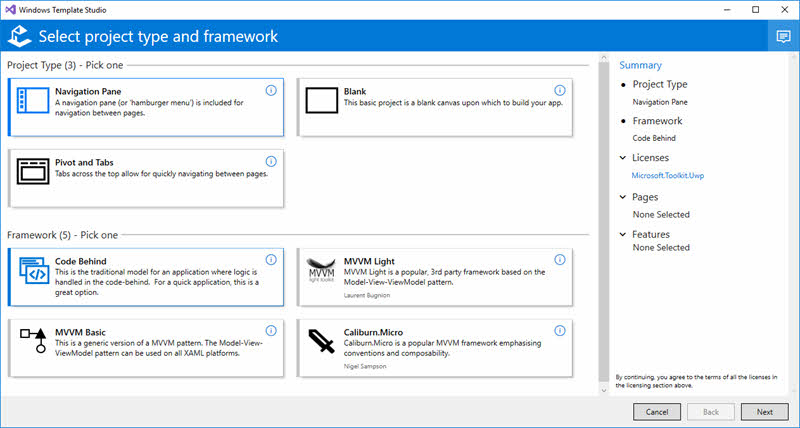Select Code Behind framework card
The image size is (800, 428).
pos(146,277)
